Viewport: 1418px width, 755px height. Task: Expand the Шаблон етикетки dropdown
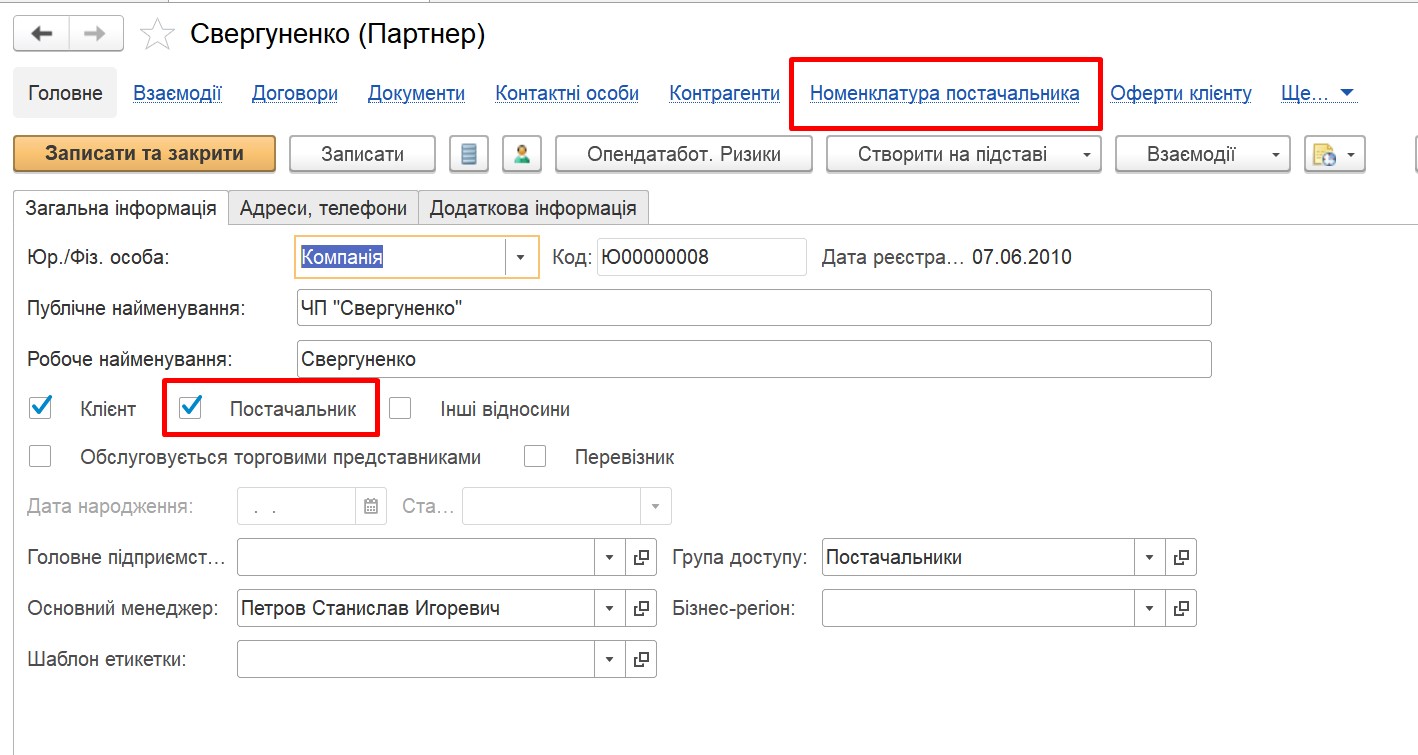tap(611, 659)
